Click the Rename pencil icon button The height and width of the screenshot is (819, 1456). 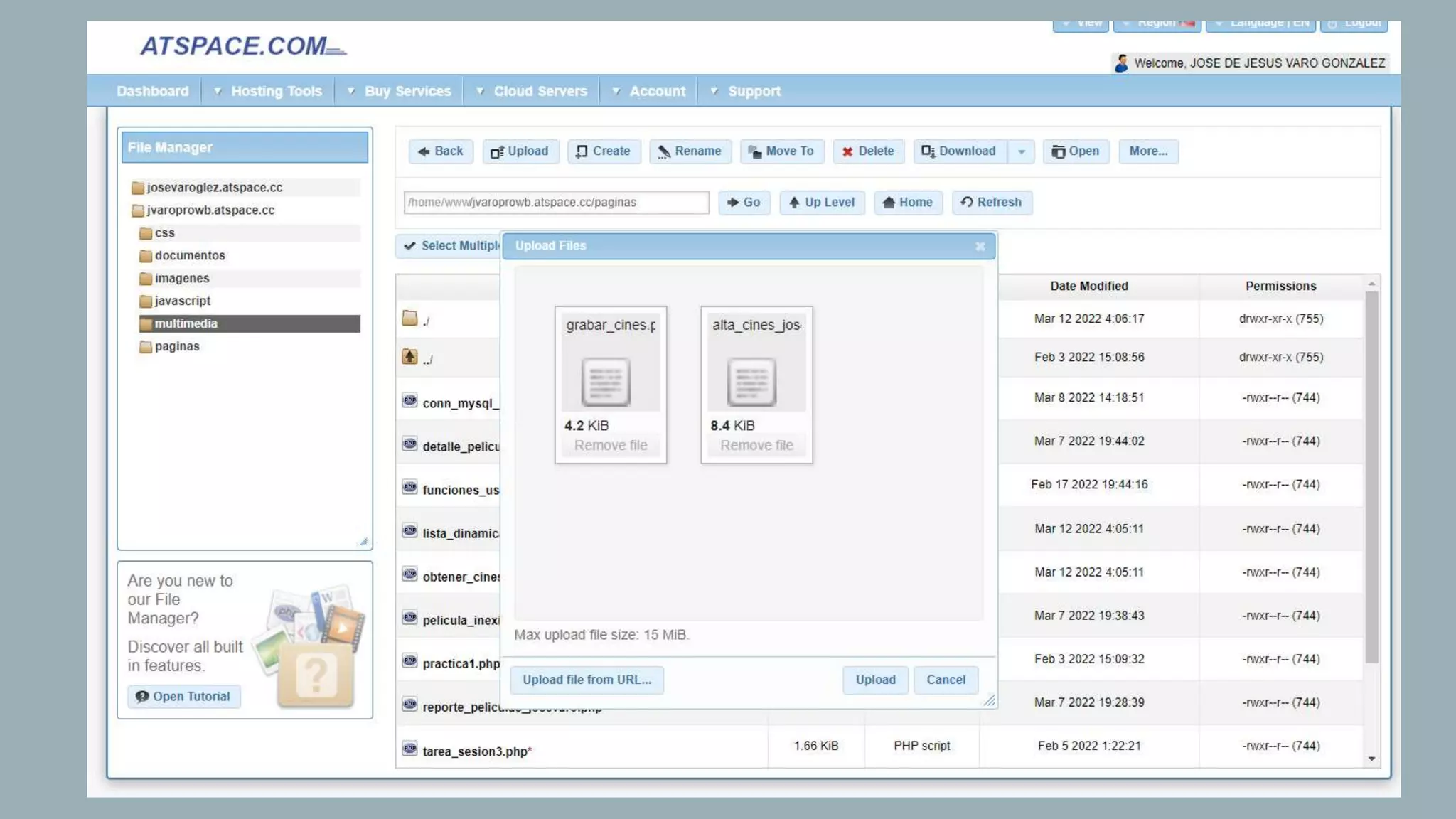pos(664,151)
